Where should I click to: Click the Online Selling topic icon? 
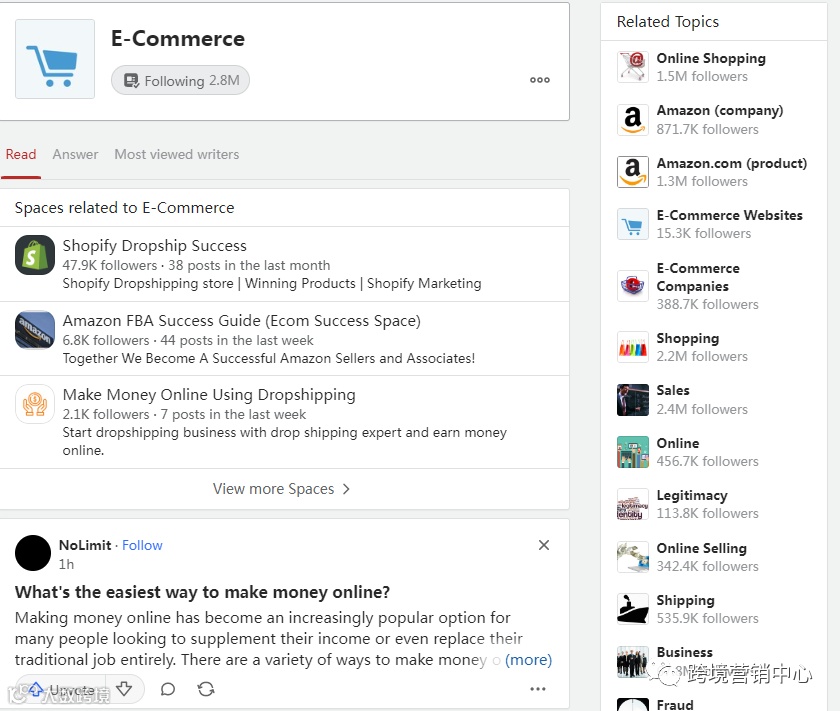[633, 557]
